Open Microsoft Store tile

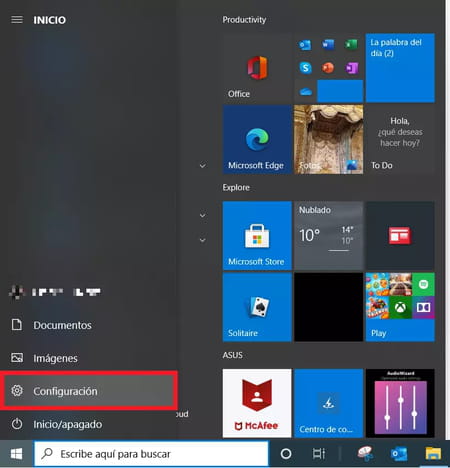[x=257, y=235]
